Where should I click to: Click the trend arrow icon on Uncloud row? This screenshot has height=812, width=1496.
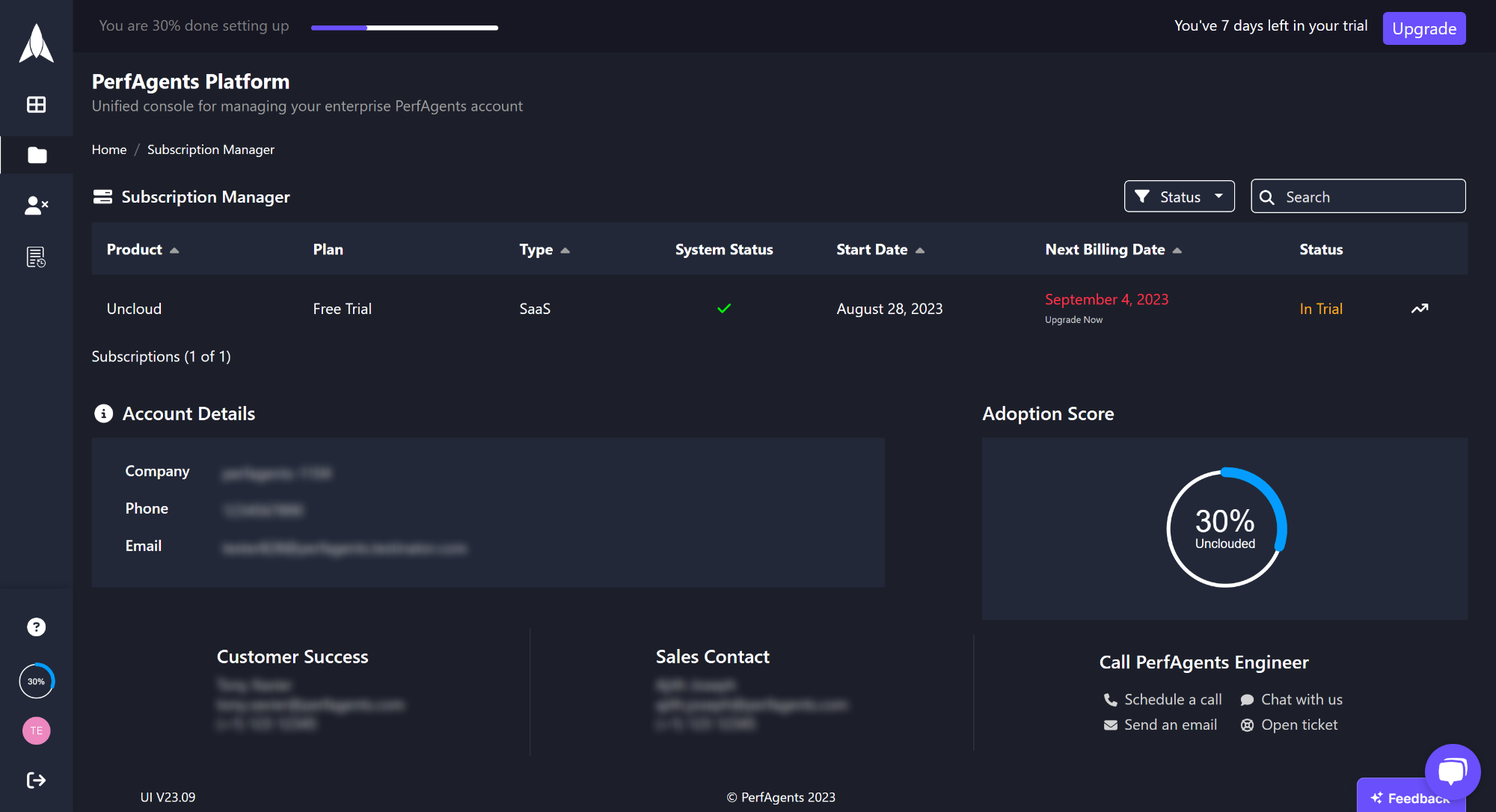click(1419, 309)
